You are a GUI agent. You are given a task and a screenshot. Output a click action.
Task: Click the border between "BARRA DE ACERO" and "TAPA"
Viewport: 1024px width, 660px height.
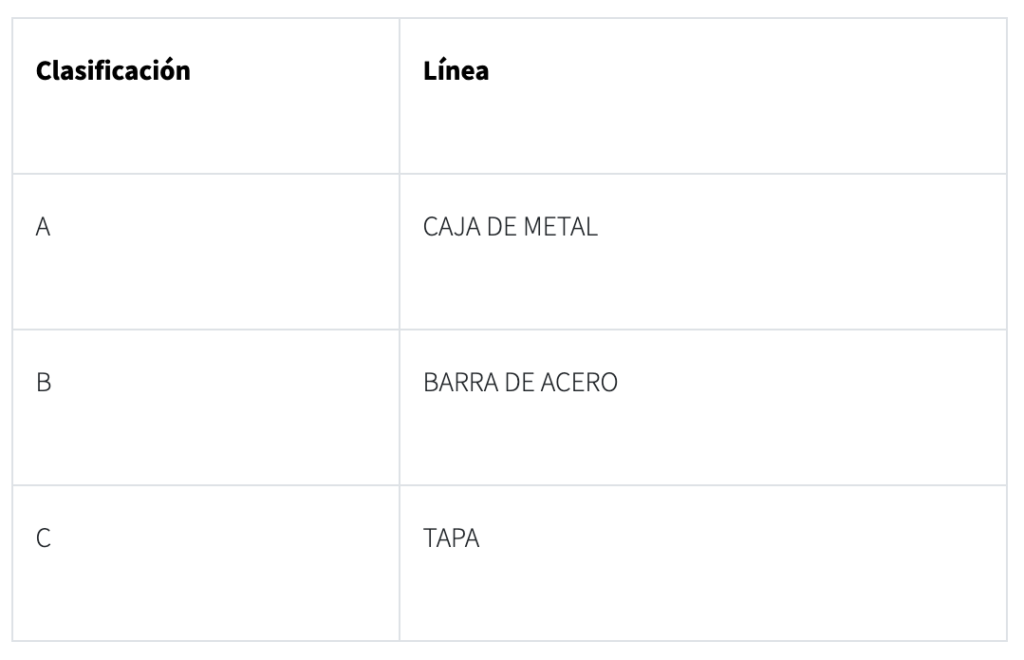coord(702,485)
